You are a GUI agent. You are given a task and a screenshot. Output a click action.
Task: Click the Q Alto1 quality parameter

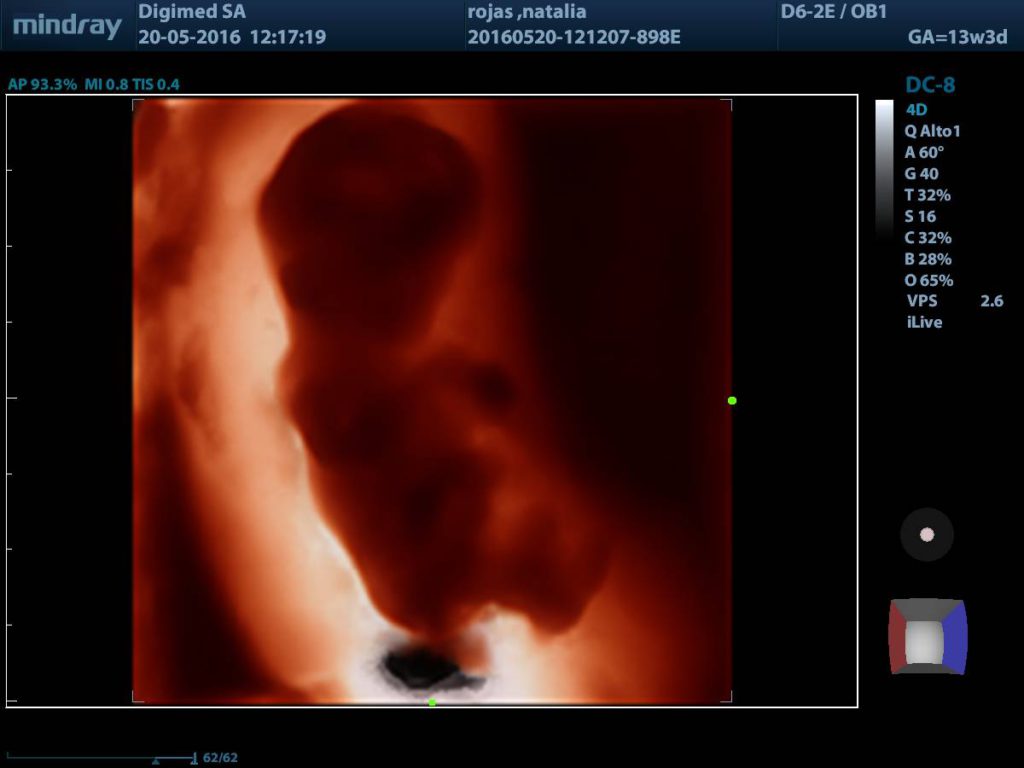(x=932, y=131)
